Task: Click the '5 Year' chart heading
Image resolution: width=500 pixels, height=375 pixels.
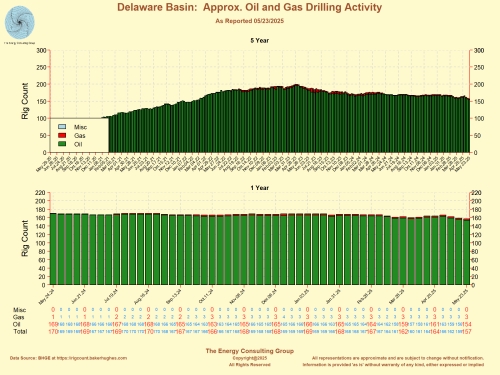Action: [x=260, y=41]
